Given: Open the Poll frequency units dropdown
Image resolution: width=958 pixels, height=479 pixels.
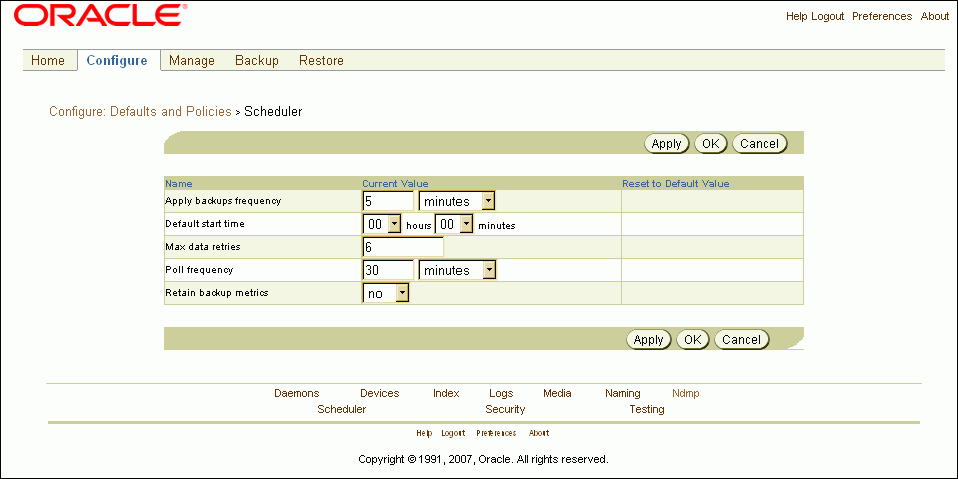Looking at the screenshot, I should pos(457,270).
